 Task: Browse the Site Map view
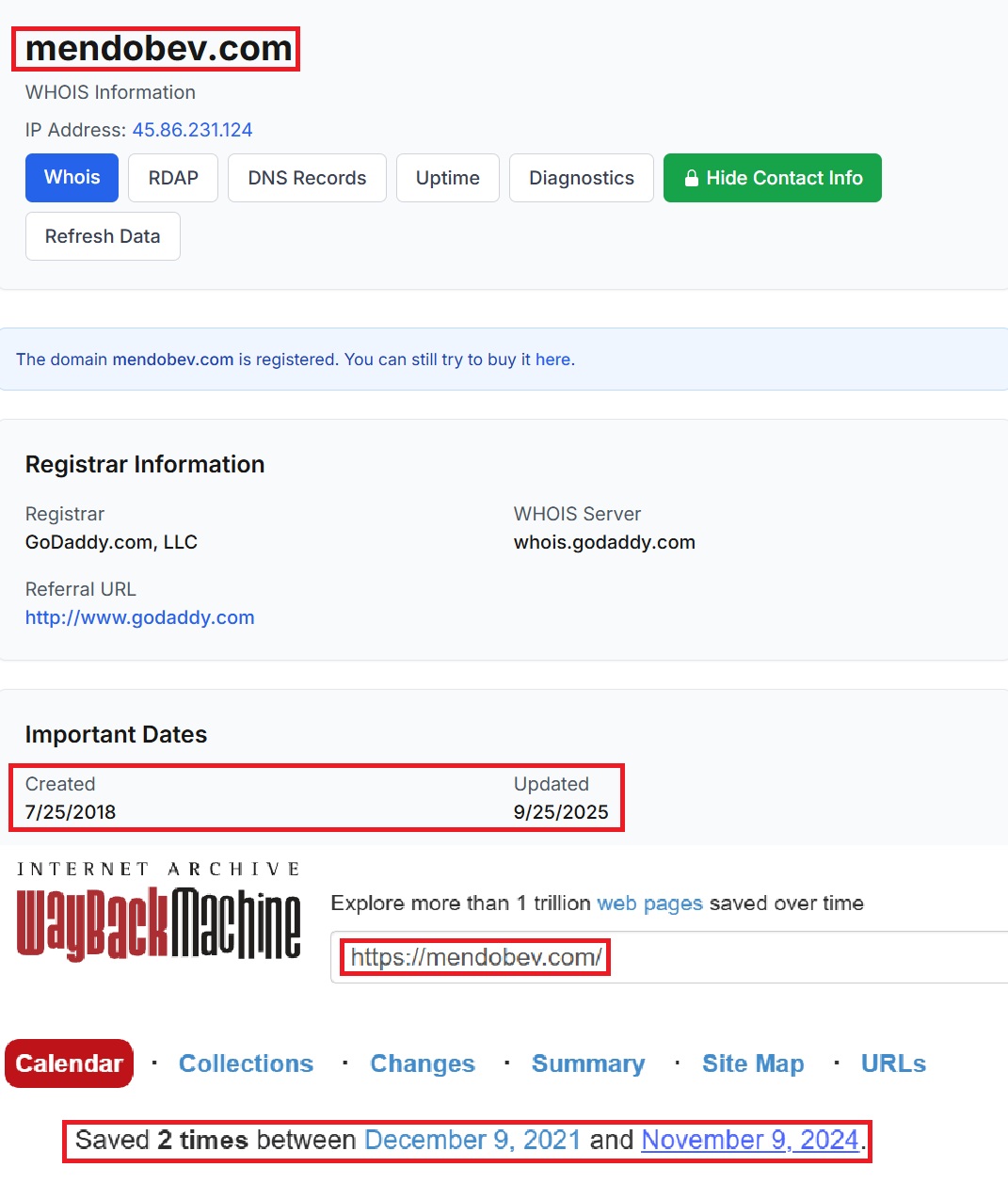(753, 1063)
